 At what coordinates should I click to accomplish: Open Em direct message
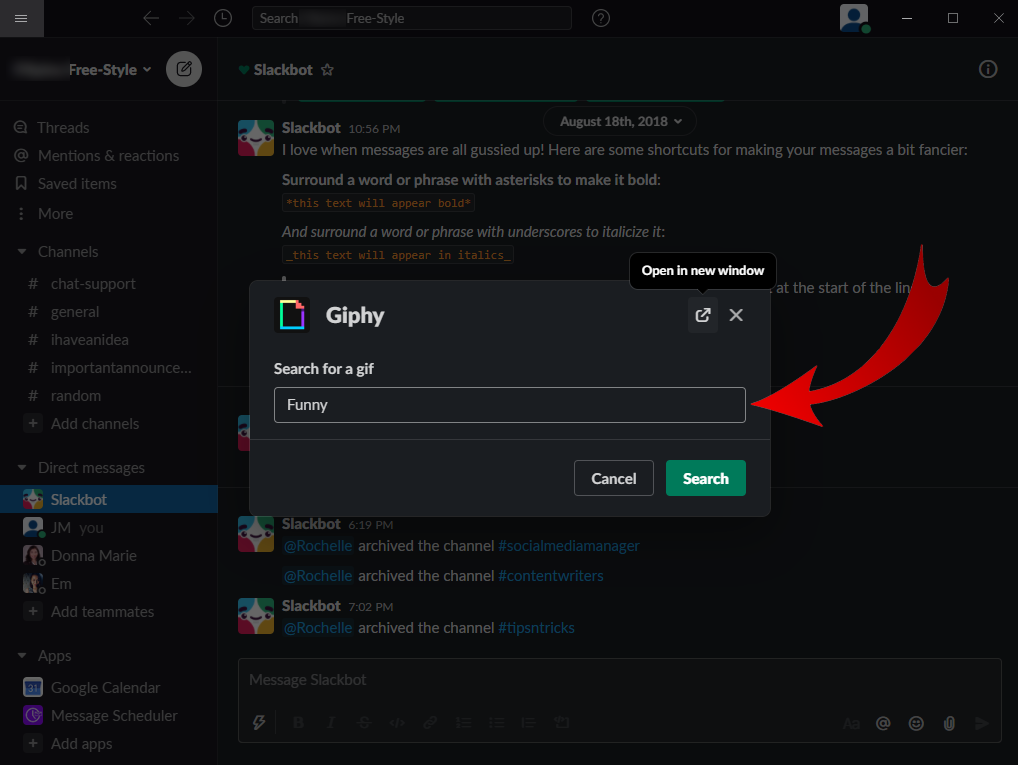point(61,584)
